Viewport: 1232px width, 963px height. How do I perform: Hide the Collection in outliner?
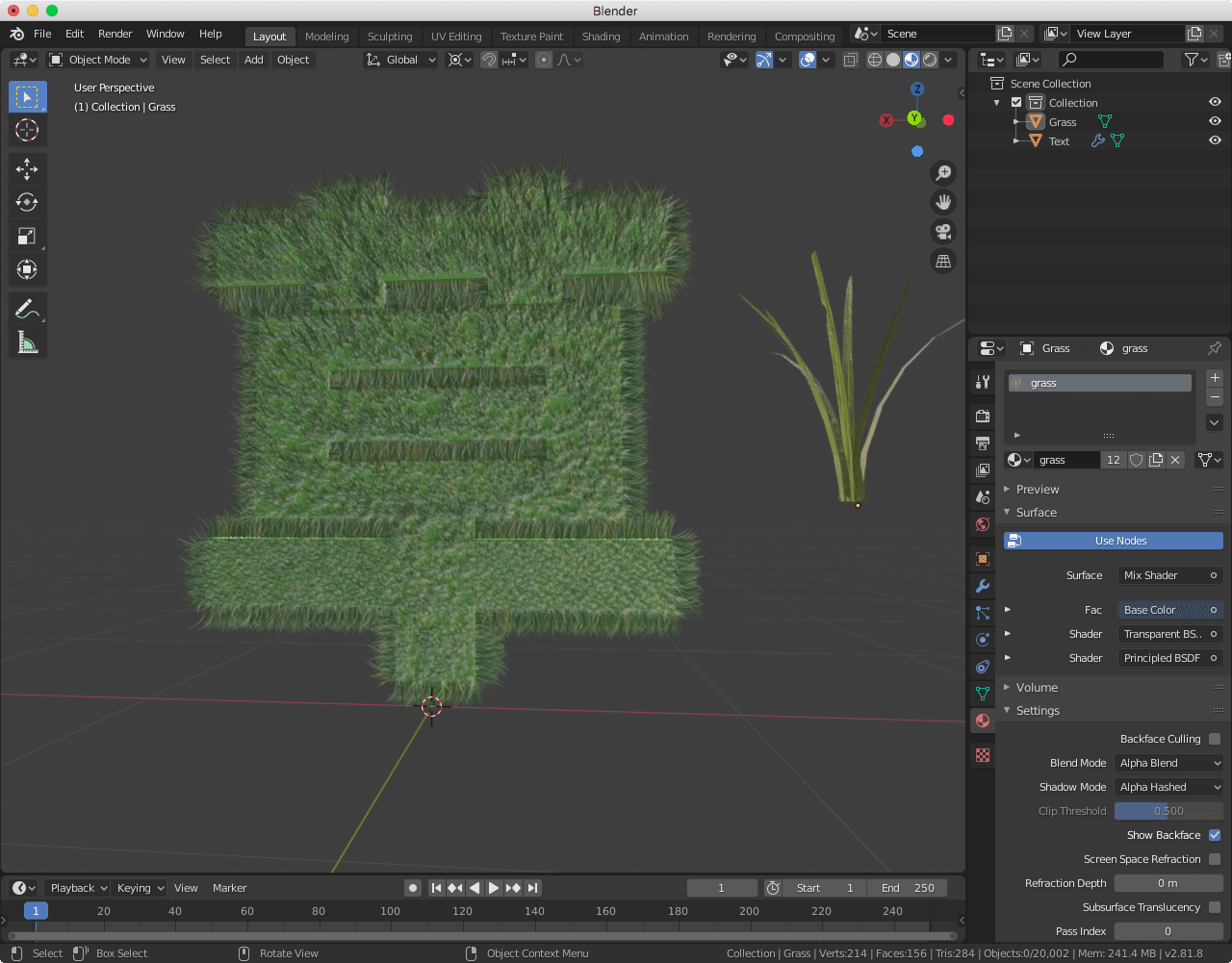(x=1215, y=102)
